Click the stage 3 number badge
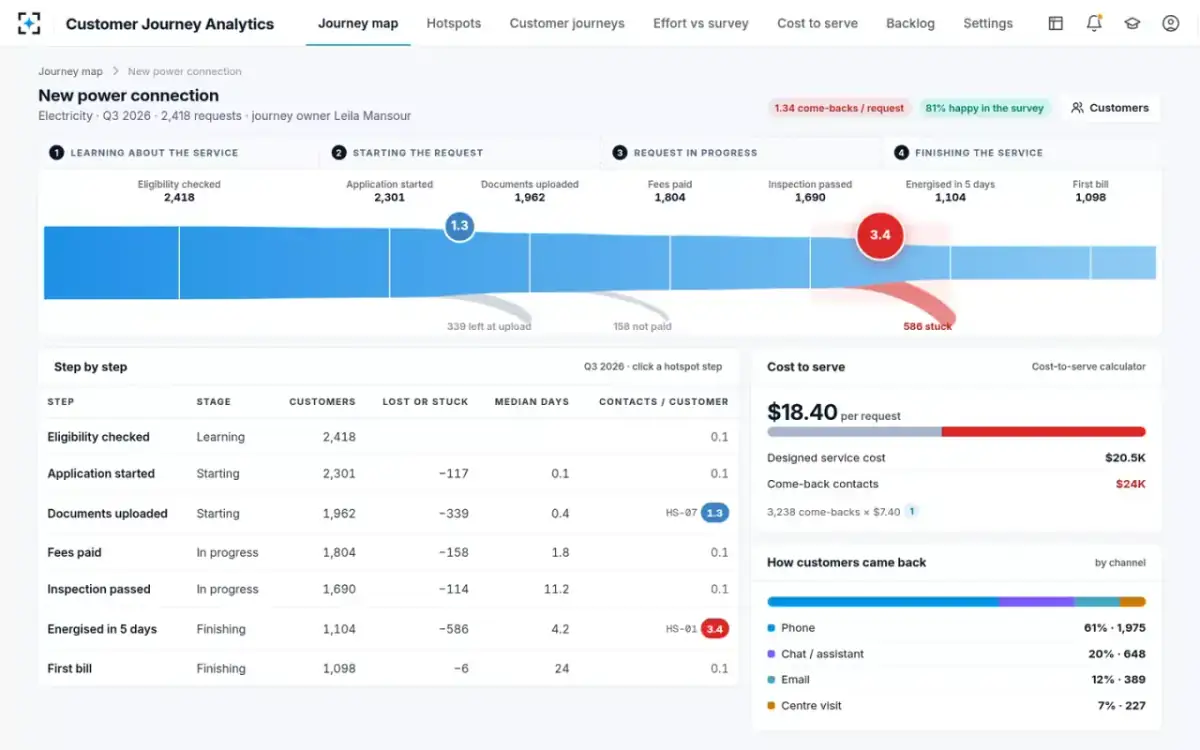Viewport: 1200px width, 750px height. pos(620,153)
